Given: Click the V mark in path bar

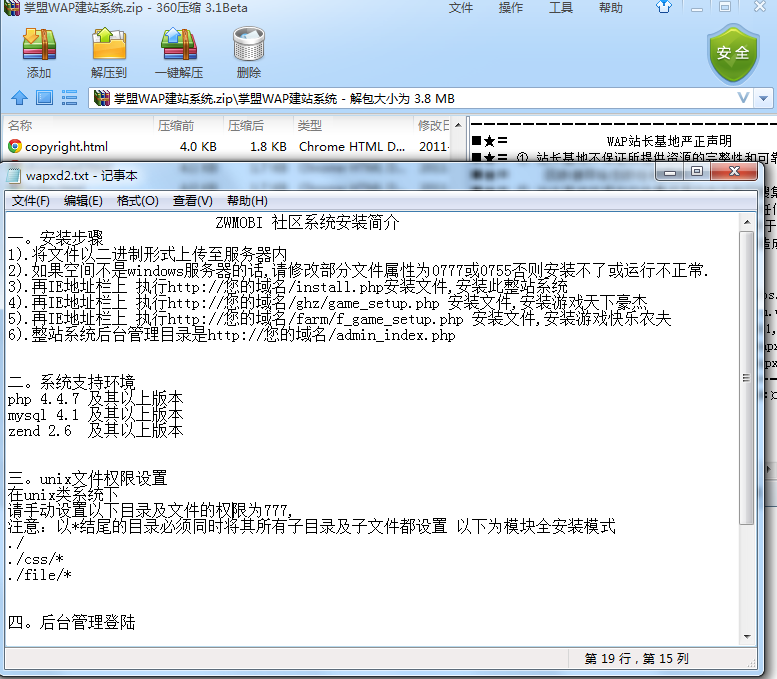Looking at the screenshot, I should pyautogui.click(x=743, y=98).
